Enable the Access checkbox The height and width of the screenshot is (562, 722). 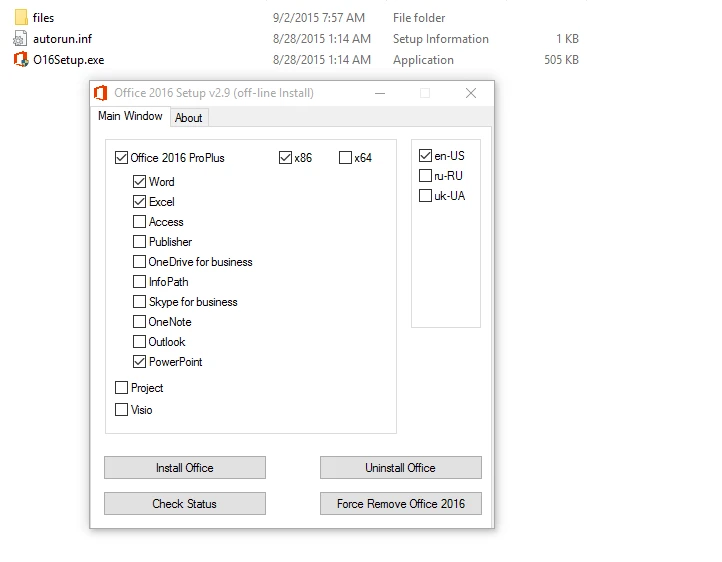click(139, 222)
